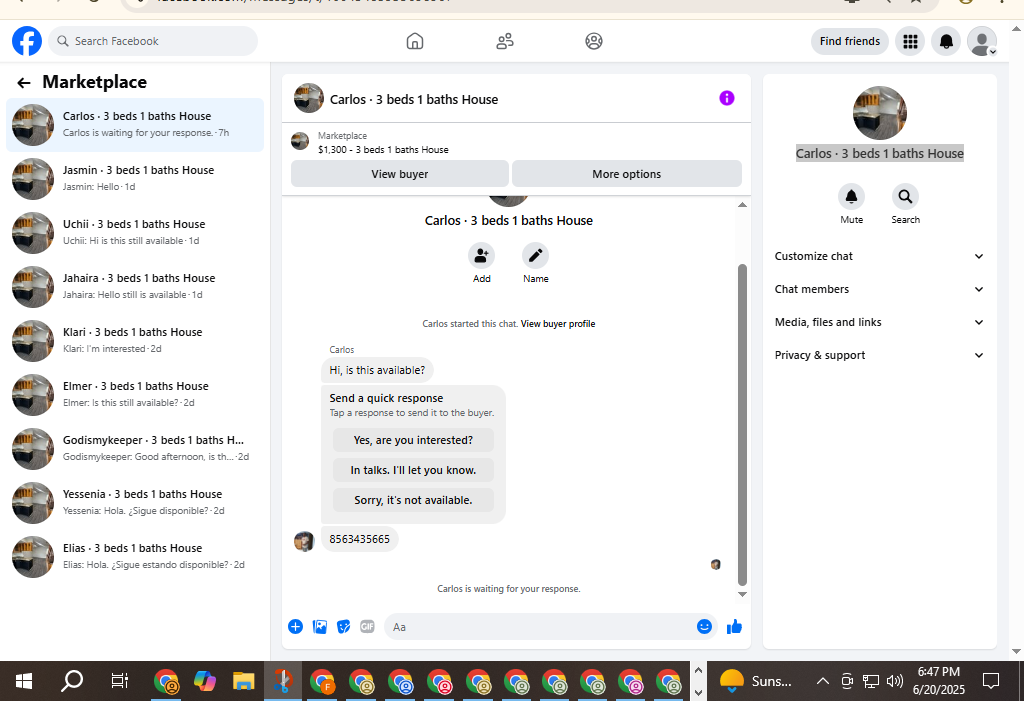Image resolution: width=1024 pixels, height=701 pixels.
Task: Expand Customize chat section
Action: (x=879, y=256)
